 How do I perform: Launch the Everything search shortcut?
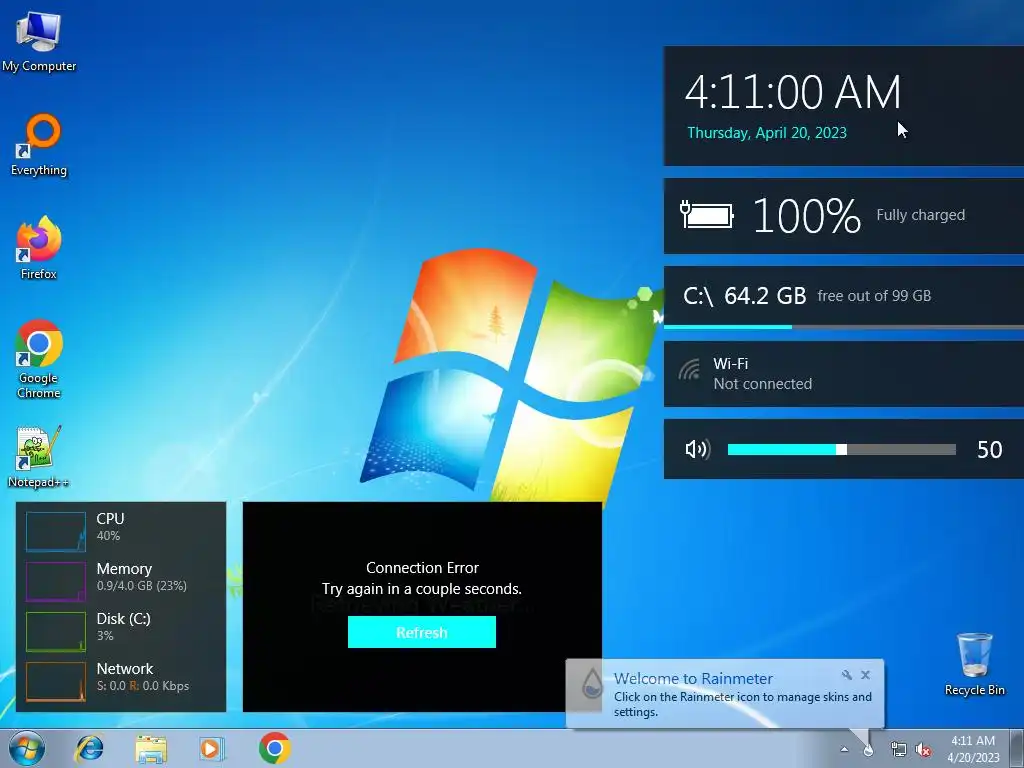(x=39, y=145)
